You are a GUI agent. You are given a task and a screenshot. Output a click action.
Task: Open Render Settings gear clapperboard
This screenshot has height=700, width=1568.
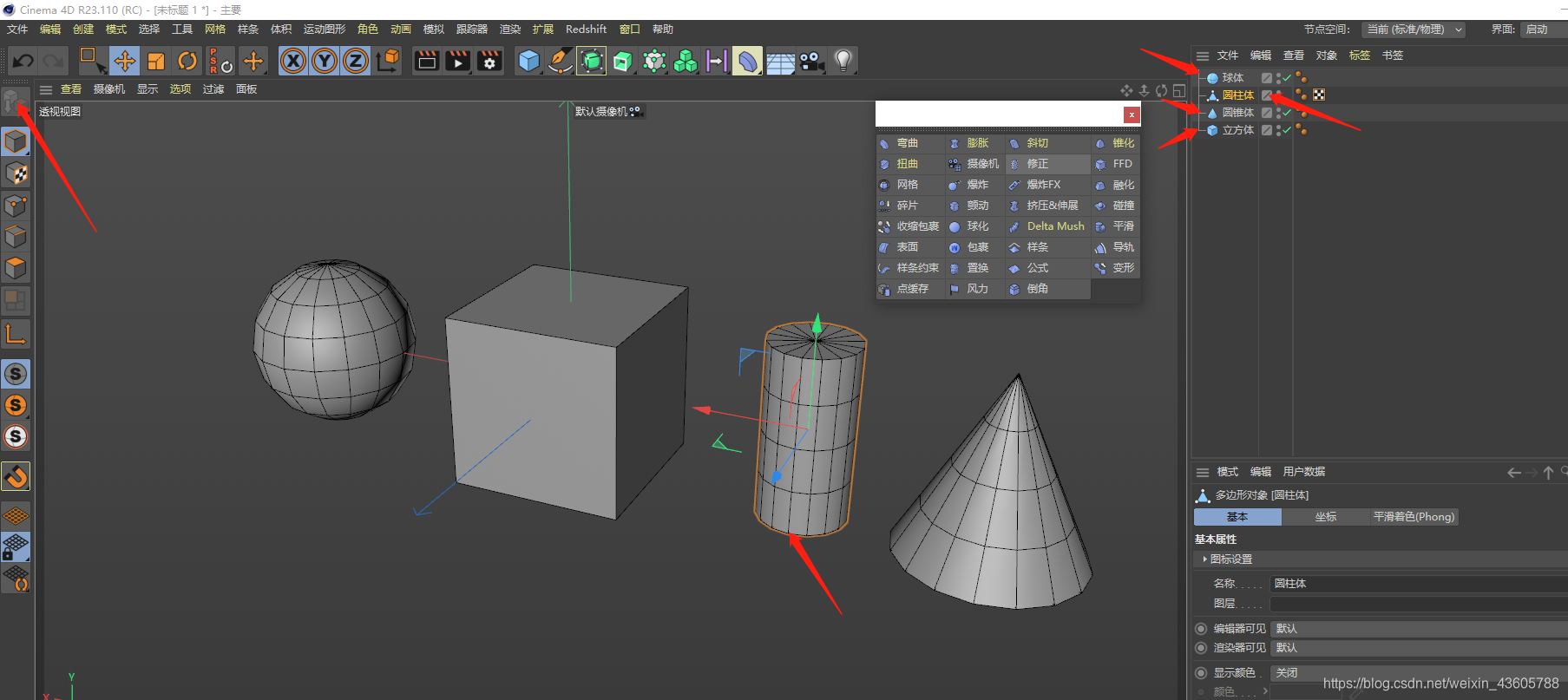489,61
